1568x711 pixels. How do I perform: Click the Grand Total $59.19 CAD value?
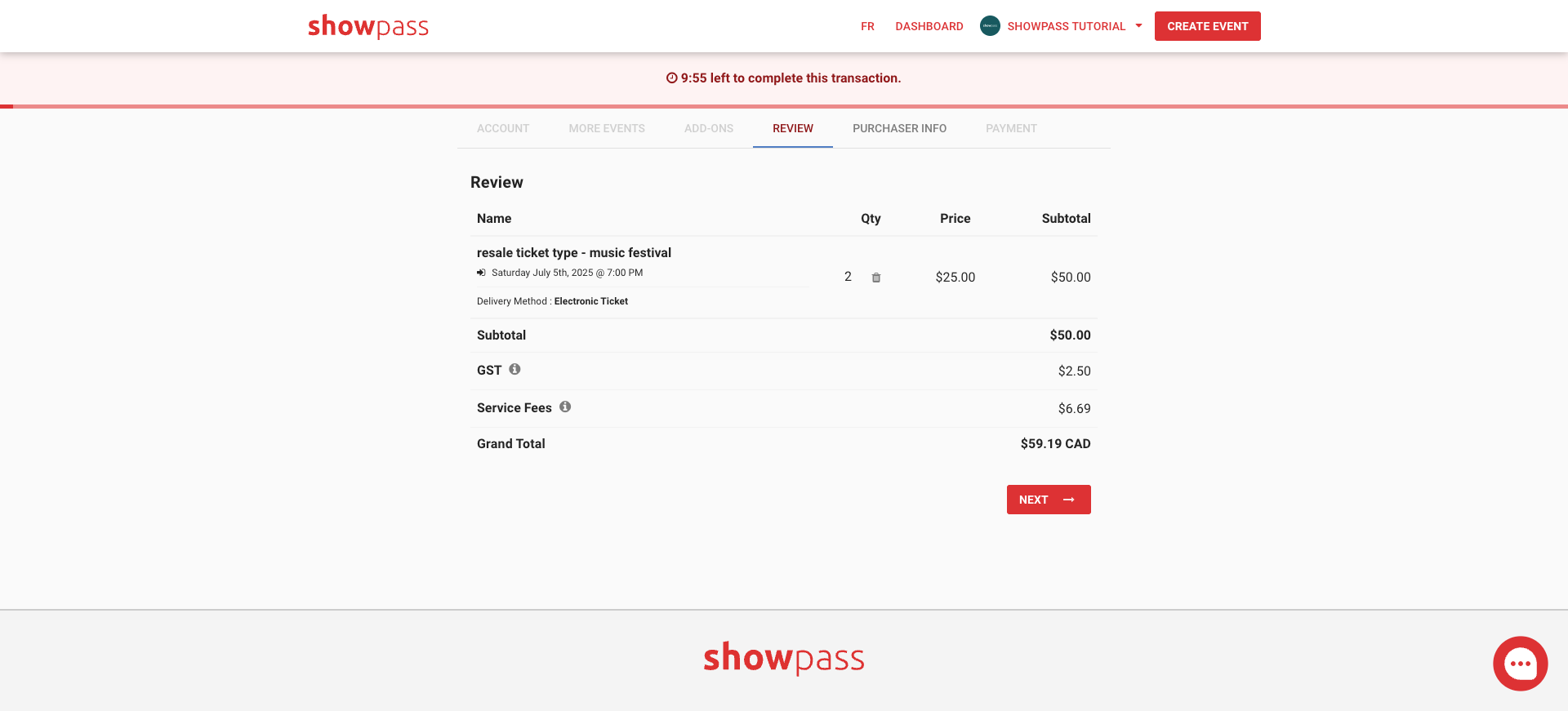click(x=1055, y=444)
